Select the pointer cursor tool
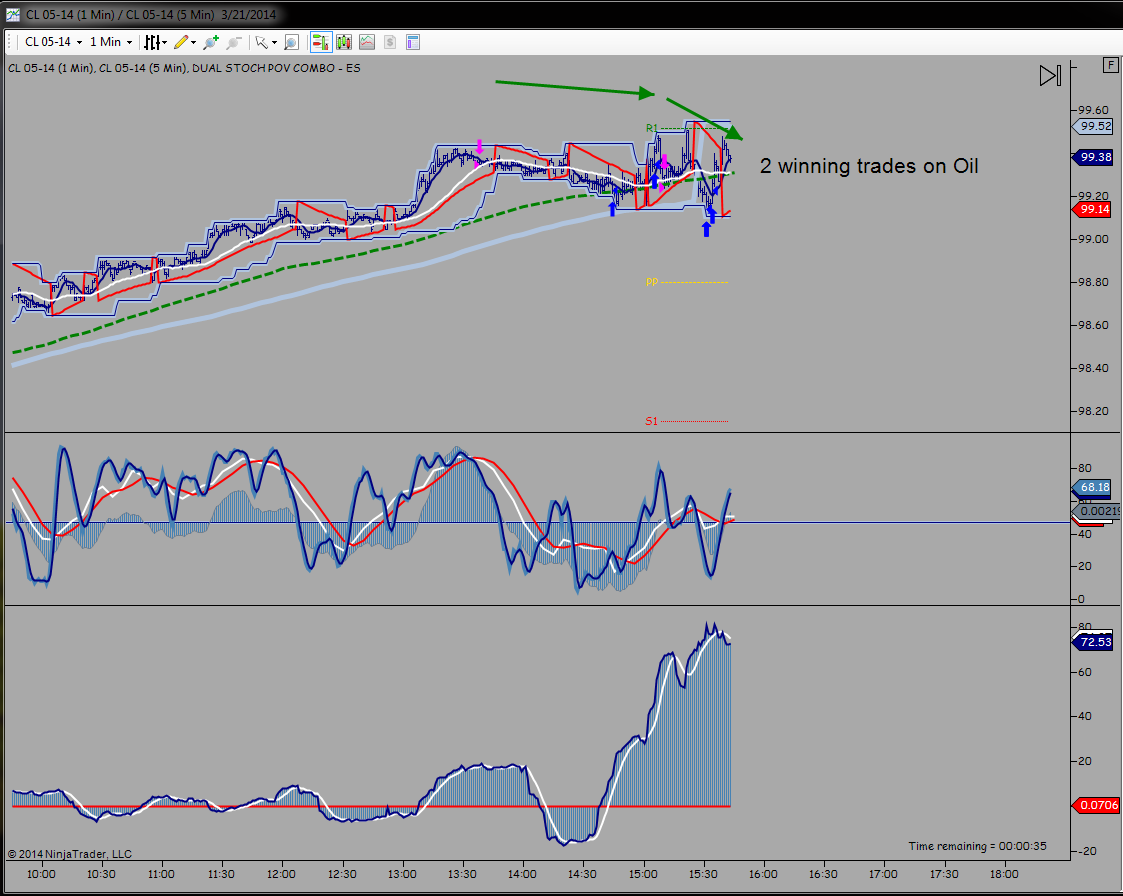Image resolution: width=1123 pixels, height=896 pixels. (x=261, y=42)
